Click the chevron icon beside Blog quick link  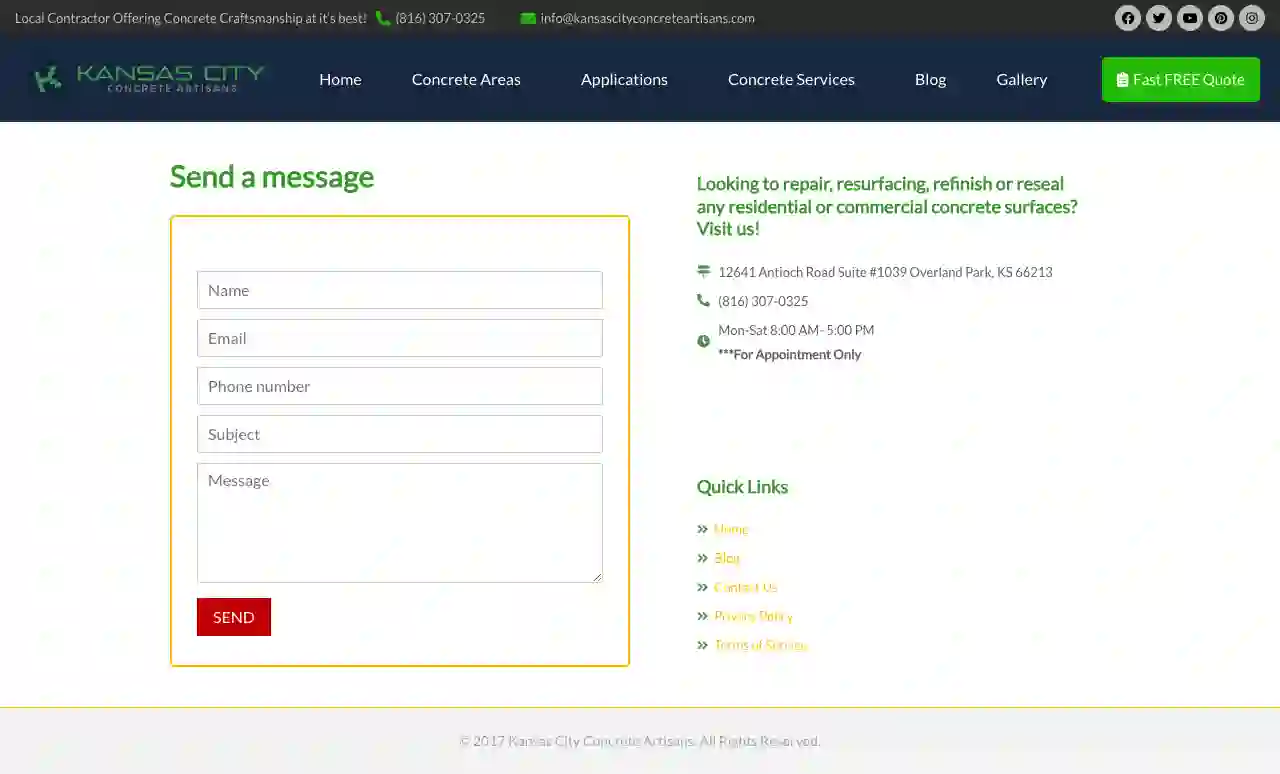tap(703, 558)
